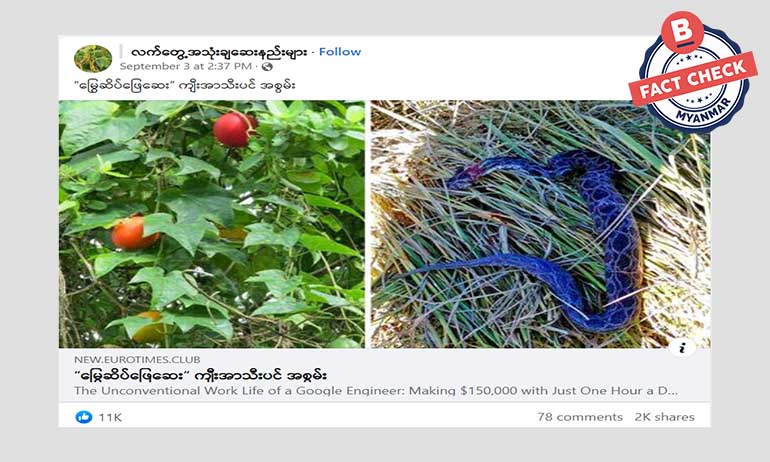The height and width of the screenshot is (462, 770).
Task: Click the red fruit at the top of the left photo
Action: point(235,130)
